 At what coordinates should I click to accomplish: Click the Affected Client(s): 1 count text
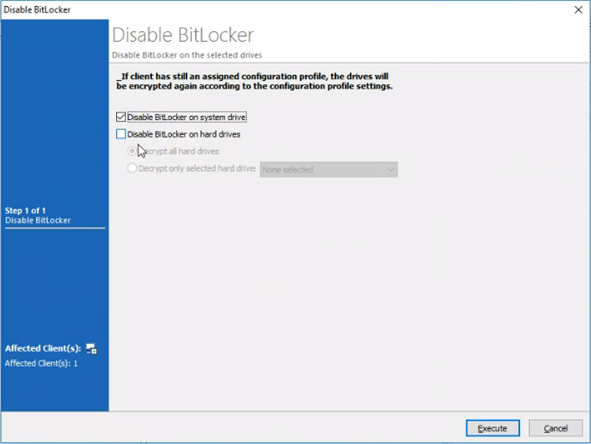(41, 363)
